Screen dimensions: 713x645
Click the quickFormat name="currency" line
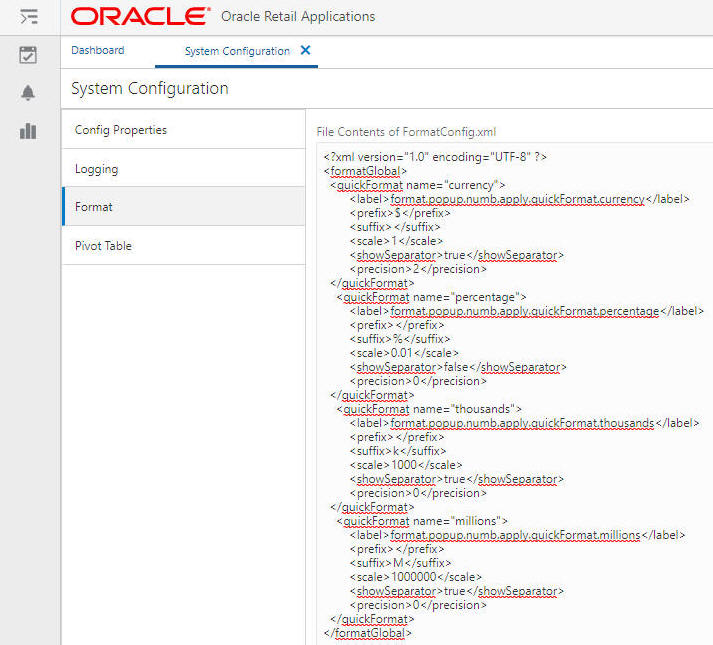point(417,185)
